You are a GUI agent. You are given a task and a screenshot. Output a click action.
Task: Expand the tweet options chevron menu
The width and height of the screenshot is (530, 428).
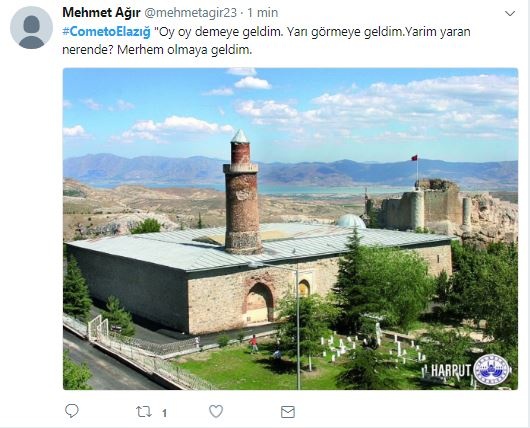[x=510, y=14]
